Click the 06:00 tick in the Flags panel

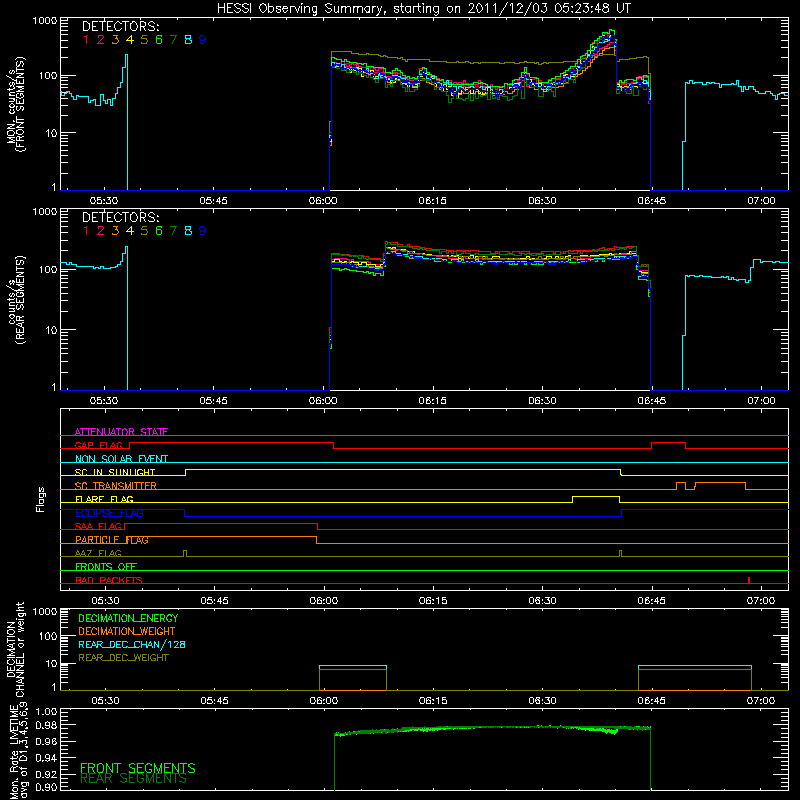pyautogui.click(x=324, y=601)
